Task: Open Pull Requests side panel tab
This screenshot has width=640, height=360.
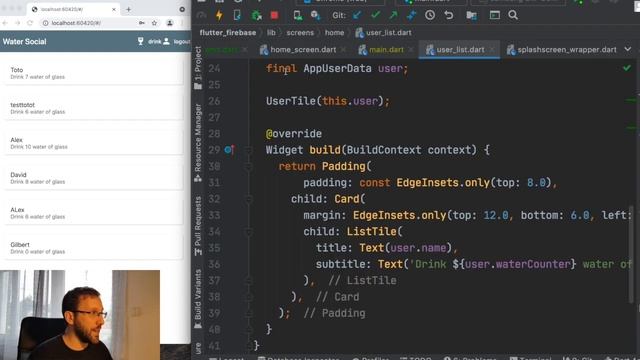Action: [x=198, y=226]
